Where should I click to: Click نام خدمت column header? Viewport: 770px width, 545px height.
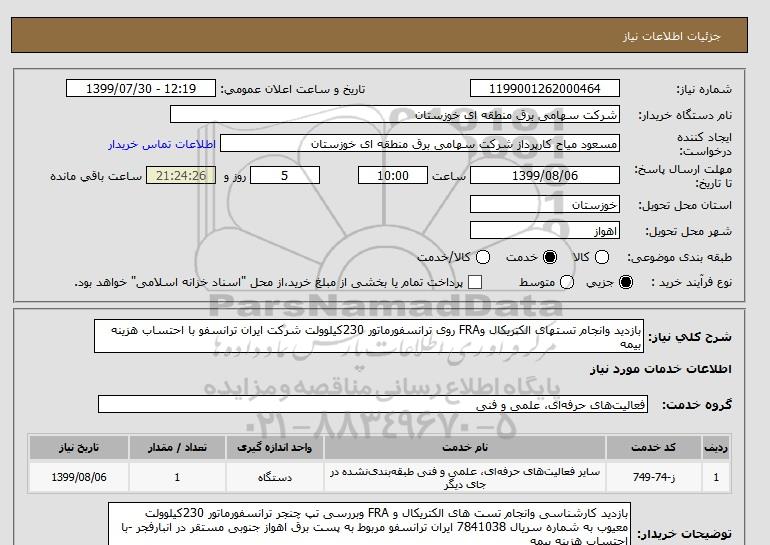(465, 447)
